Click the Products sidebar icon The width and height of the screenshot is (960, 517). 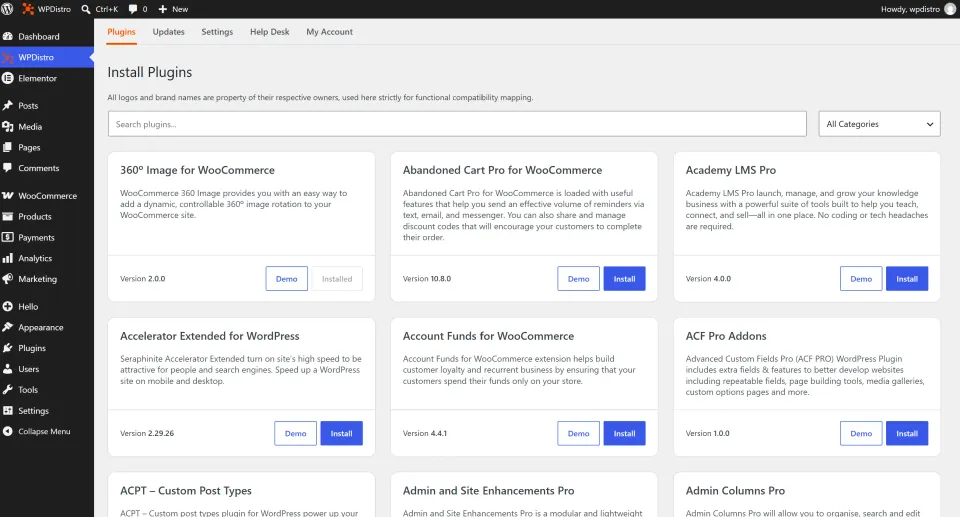[x=8, y=216]
